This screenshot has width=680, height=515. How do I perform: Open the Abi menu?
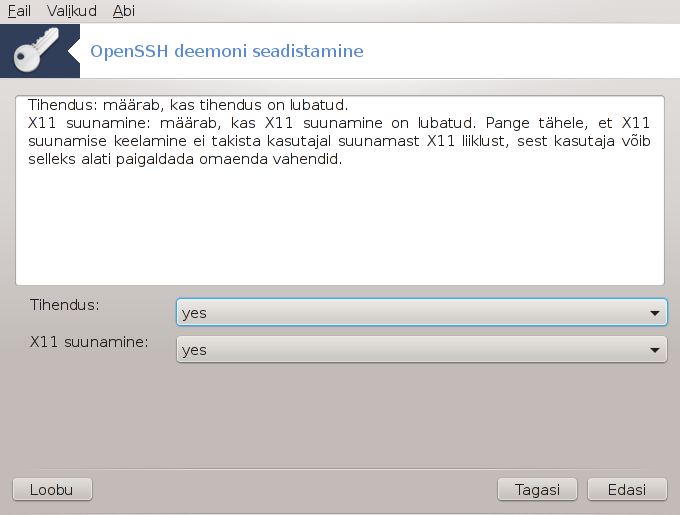point(124,10)
